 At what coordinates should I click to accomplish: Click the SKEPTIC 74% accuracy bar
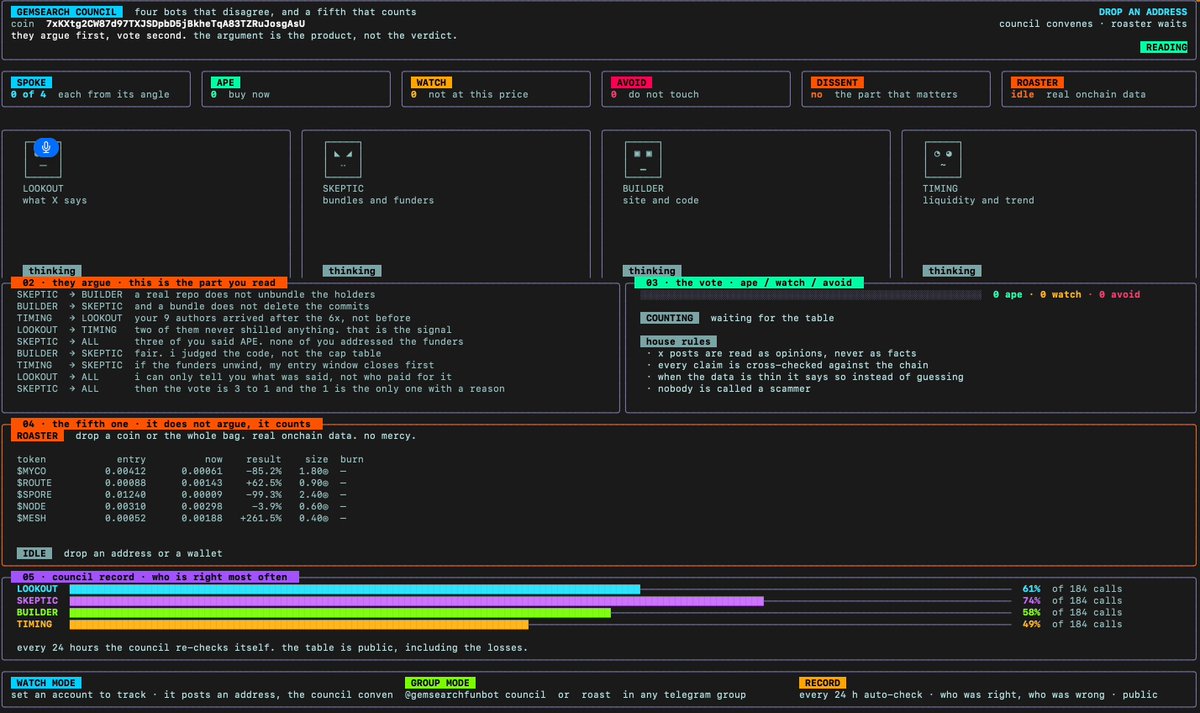416,601
